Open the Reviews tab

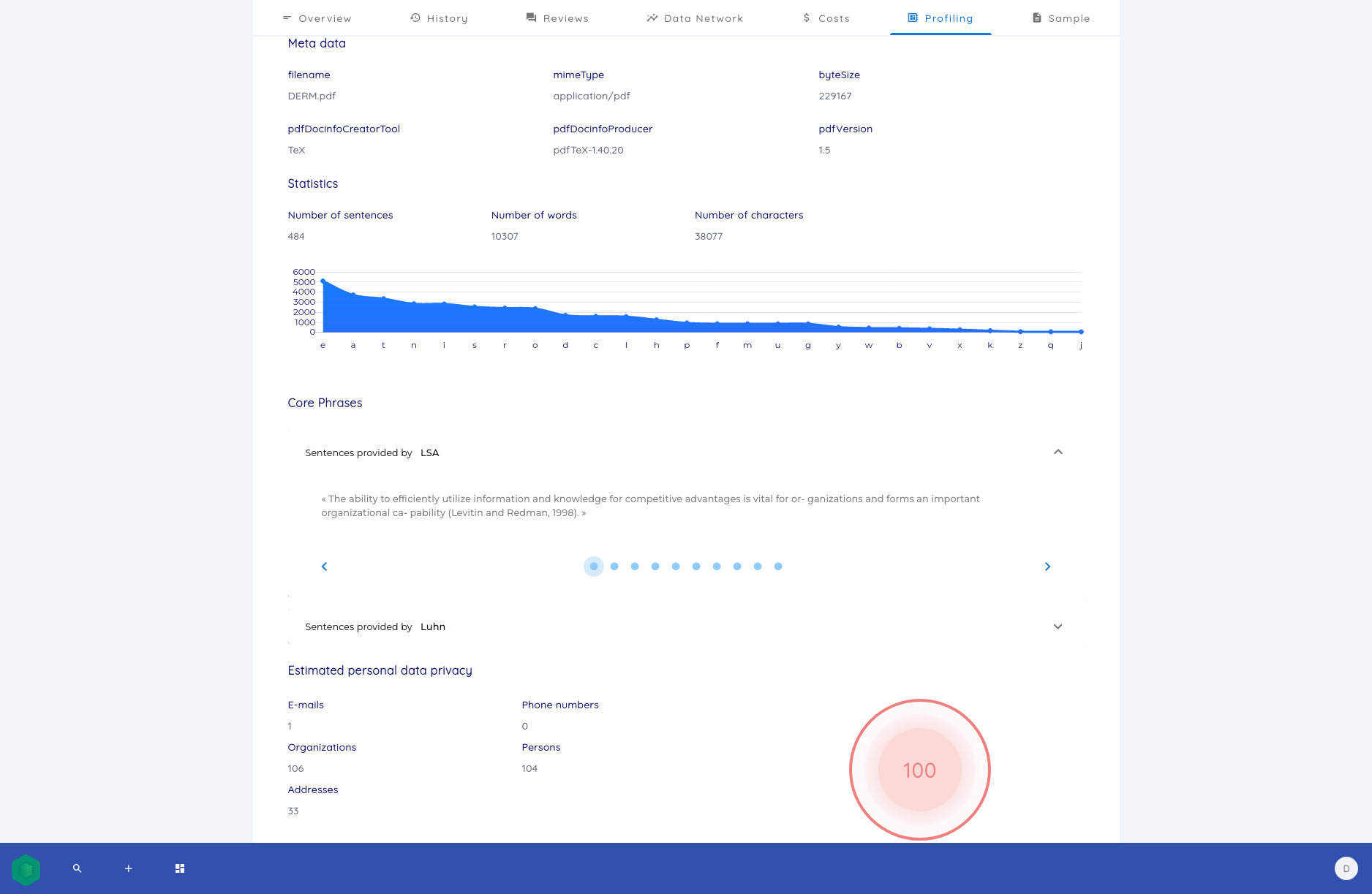557,18
